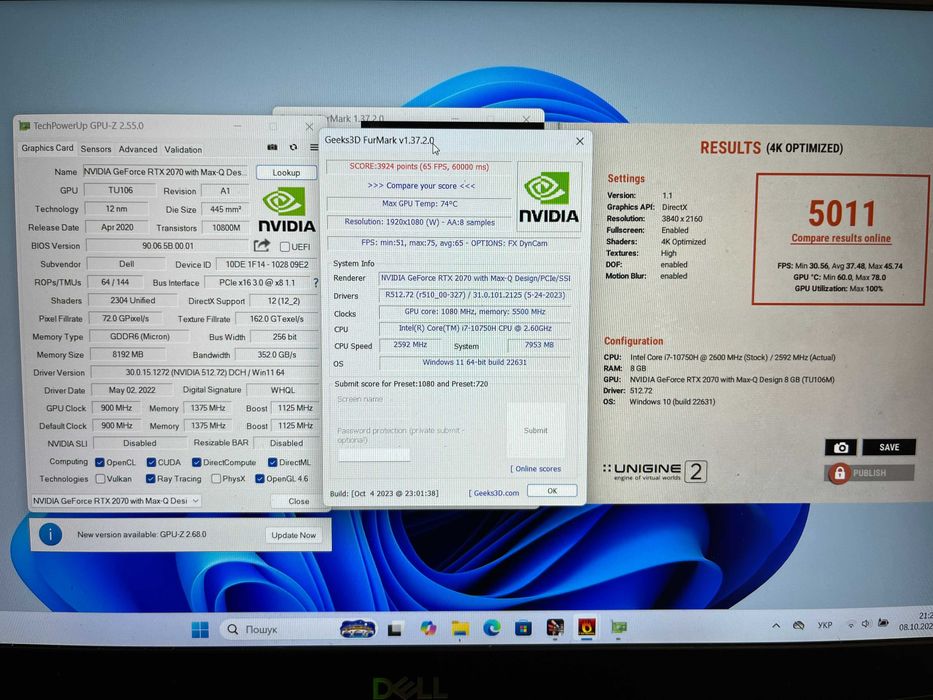Open Microsoft Edge on taskbar

point(491,627)
